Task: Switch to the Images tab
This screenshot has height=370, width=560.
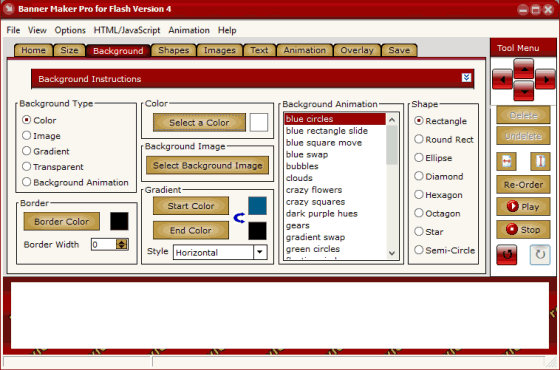Action: tap(220, 50)
